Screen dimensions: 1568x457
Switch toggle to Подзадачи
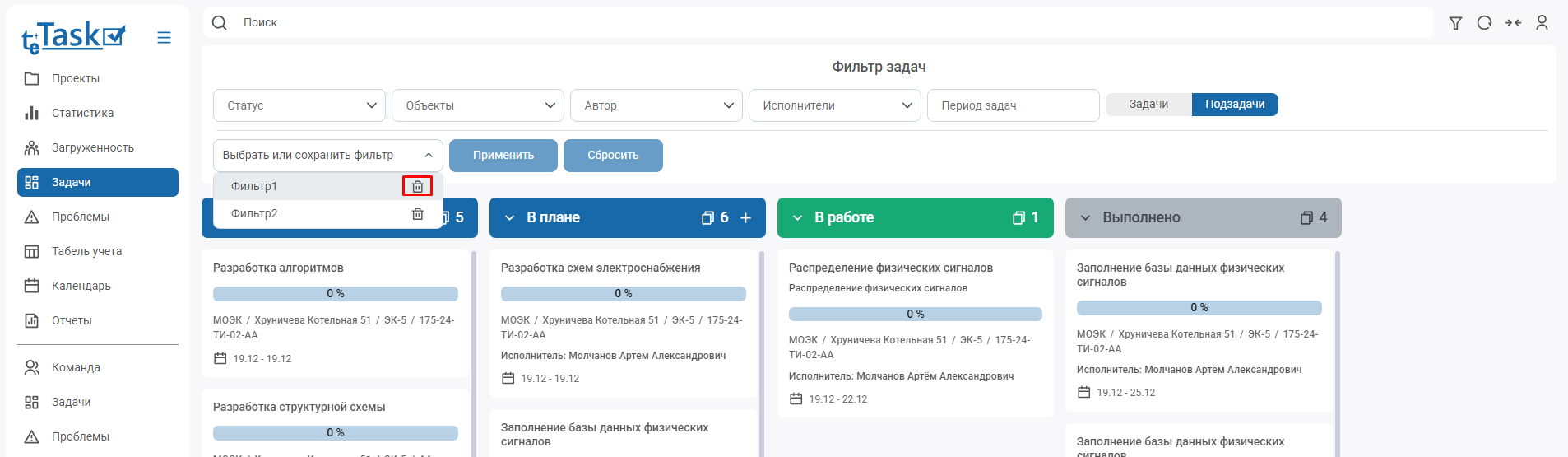tap(1234, 105)
